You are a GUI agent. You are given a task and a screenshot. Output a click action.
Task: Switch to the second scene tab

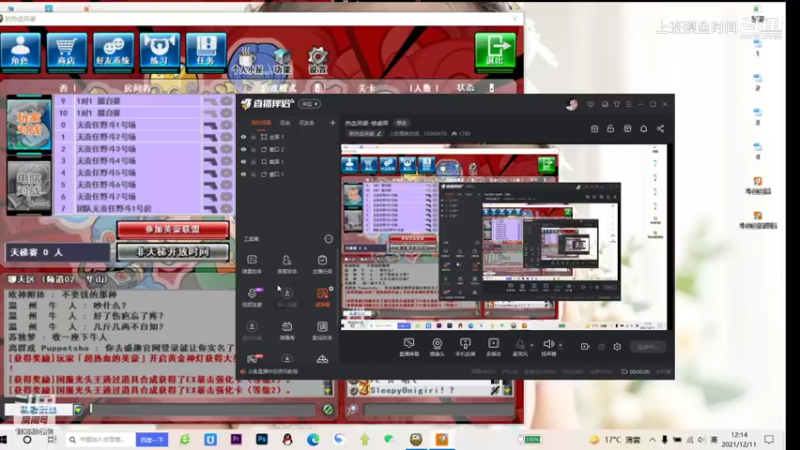point(285,123)
